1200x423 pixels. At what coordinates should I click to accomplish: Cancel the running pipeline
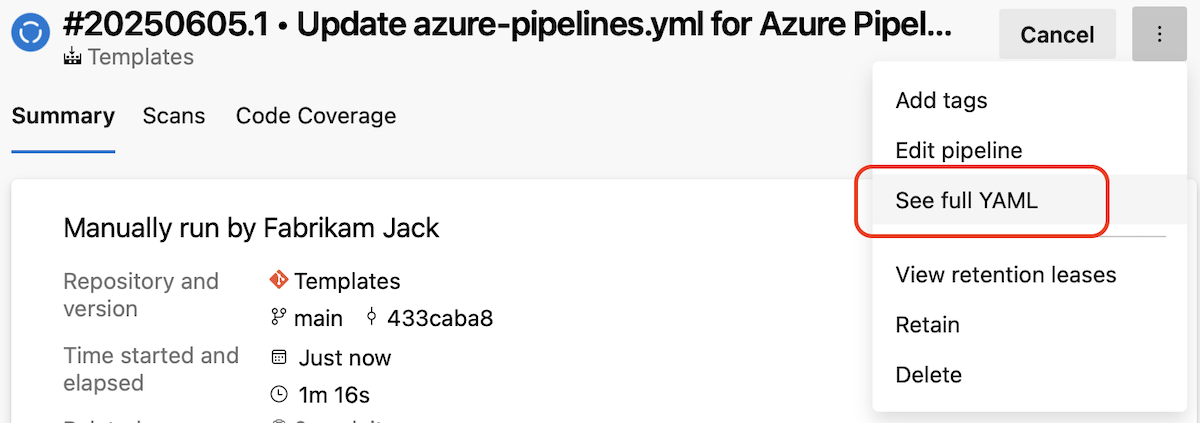(x=1057, y=35)
